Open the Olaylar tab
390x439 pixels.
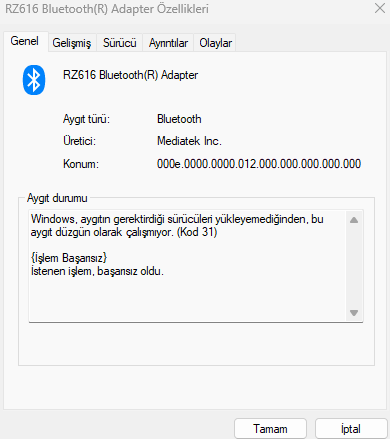coord(215,43)
